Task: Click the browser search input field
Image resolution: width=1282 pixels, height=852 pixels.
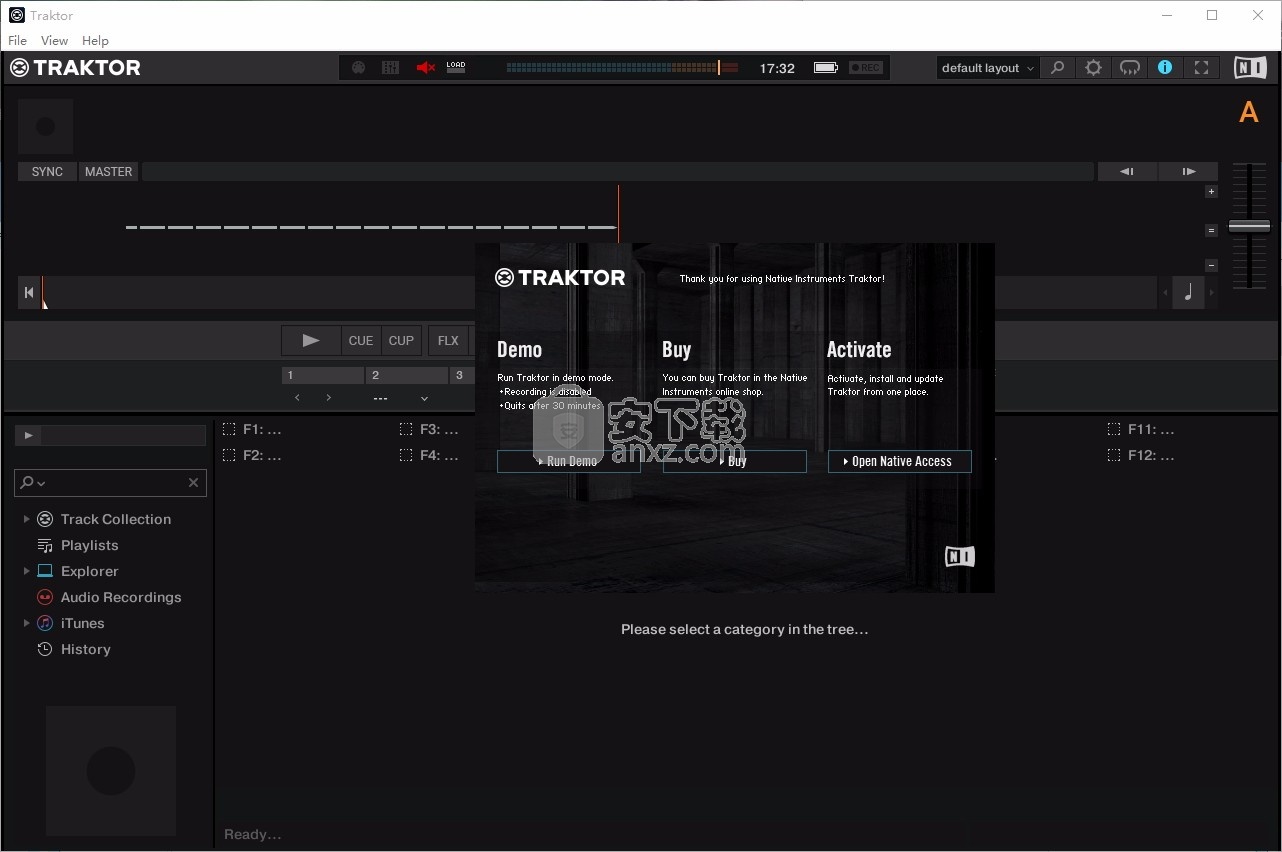Action: coord(110,482)
